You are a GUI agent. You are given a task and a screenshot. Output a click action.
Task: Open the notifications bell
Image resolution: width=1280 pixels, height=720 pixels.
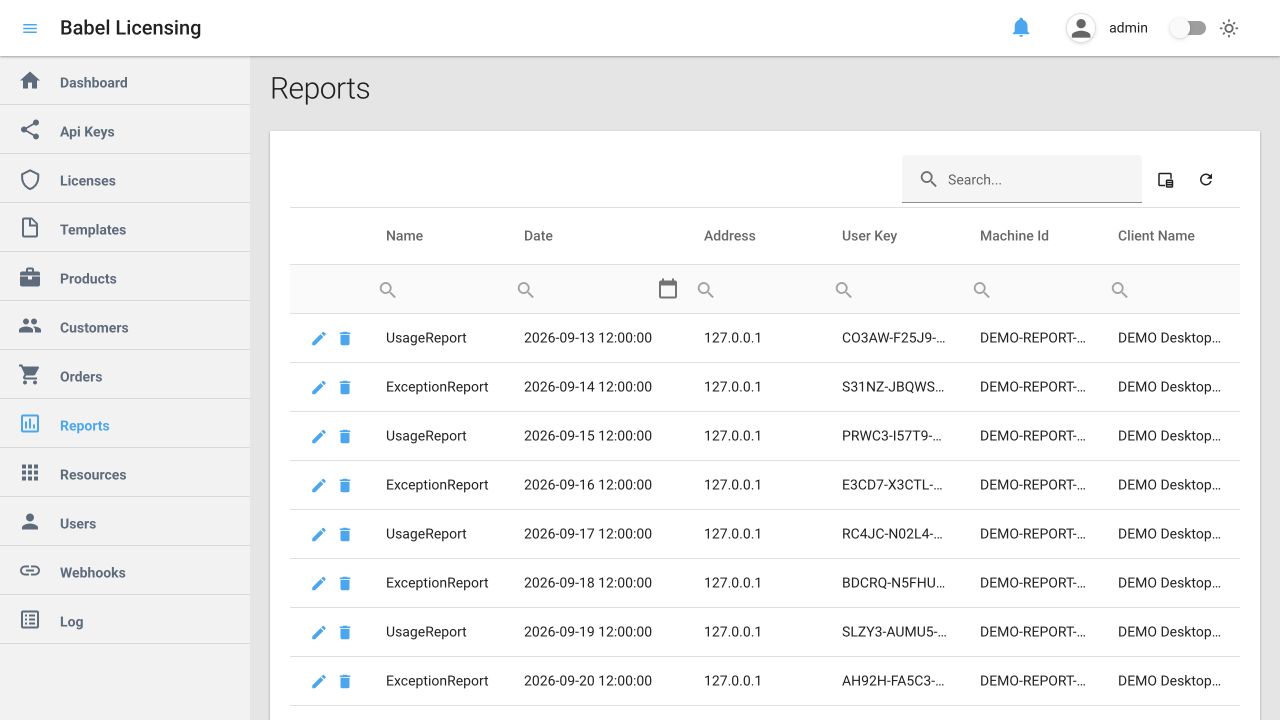tap(1021, 28)
